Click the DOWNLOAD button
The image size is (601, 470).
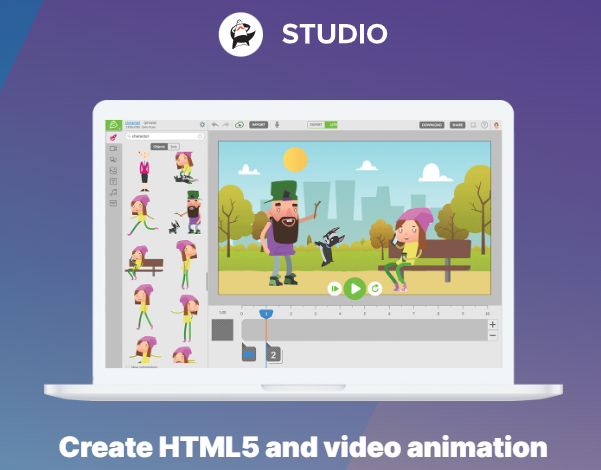432,125
